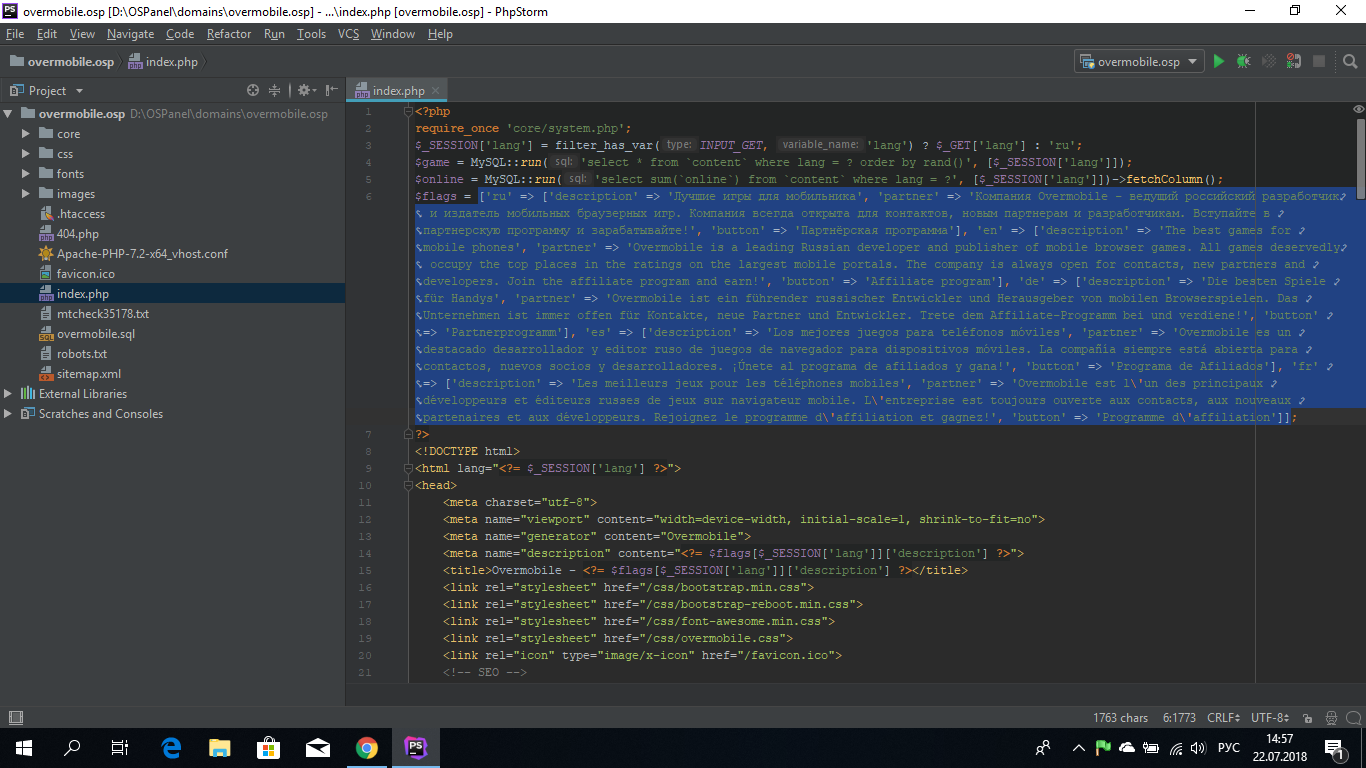Toggle PHP debug connection listening

[1294, 62]
